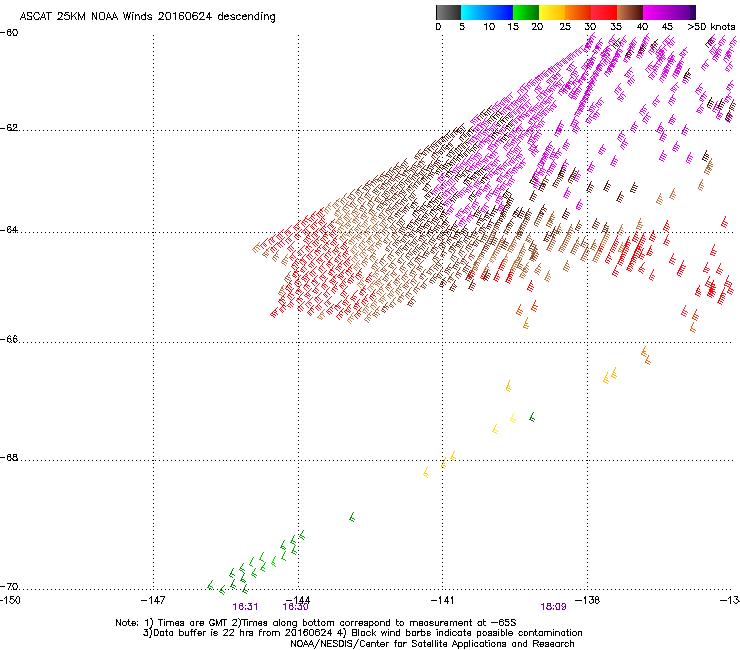The image size is (740, 650).
Task: Click the "-64" latitude axis label
Action: [9, 230]
